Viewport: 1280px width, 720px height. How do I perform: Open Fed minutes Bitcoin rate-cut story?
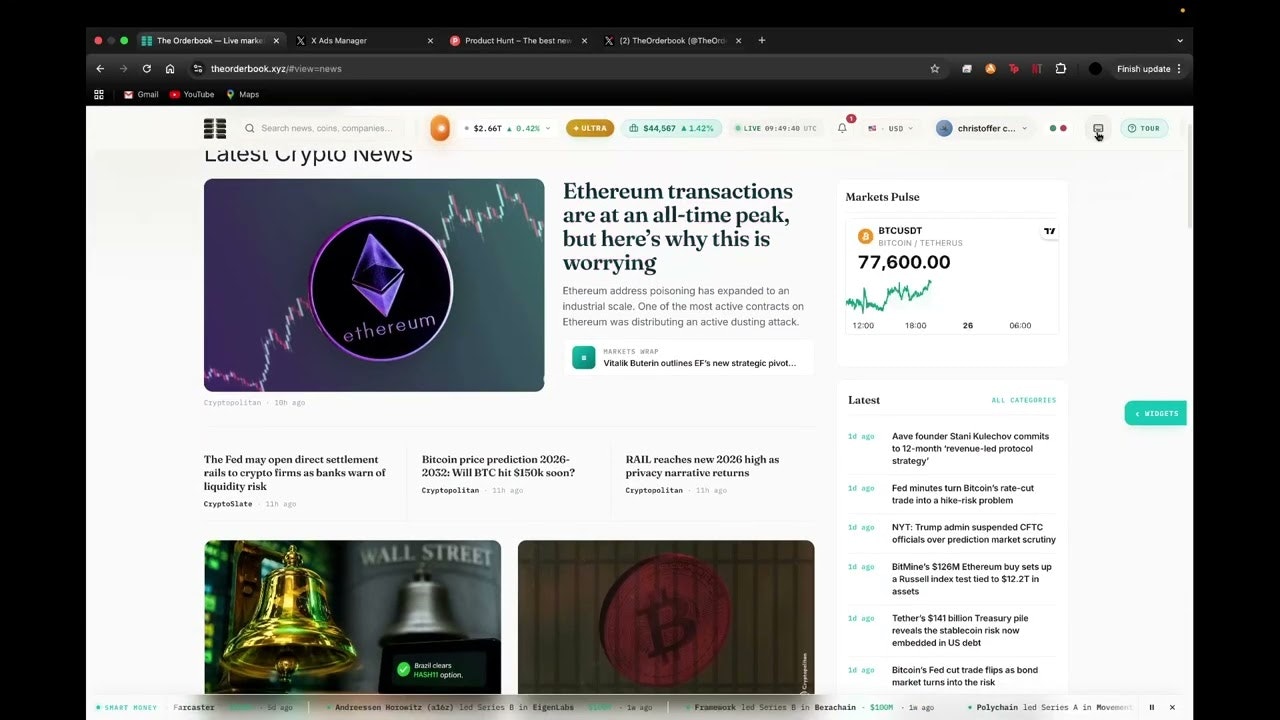pyautogui.click(x=963, y=494)
